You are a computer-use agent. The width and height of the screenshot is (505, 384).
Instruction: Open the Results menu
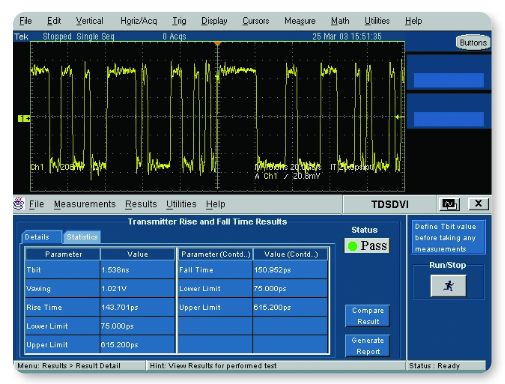tap(141, 204)
